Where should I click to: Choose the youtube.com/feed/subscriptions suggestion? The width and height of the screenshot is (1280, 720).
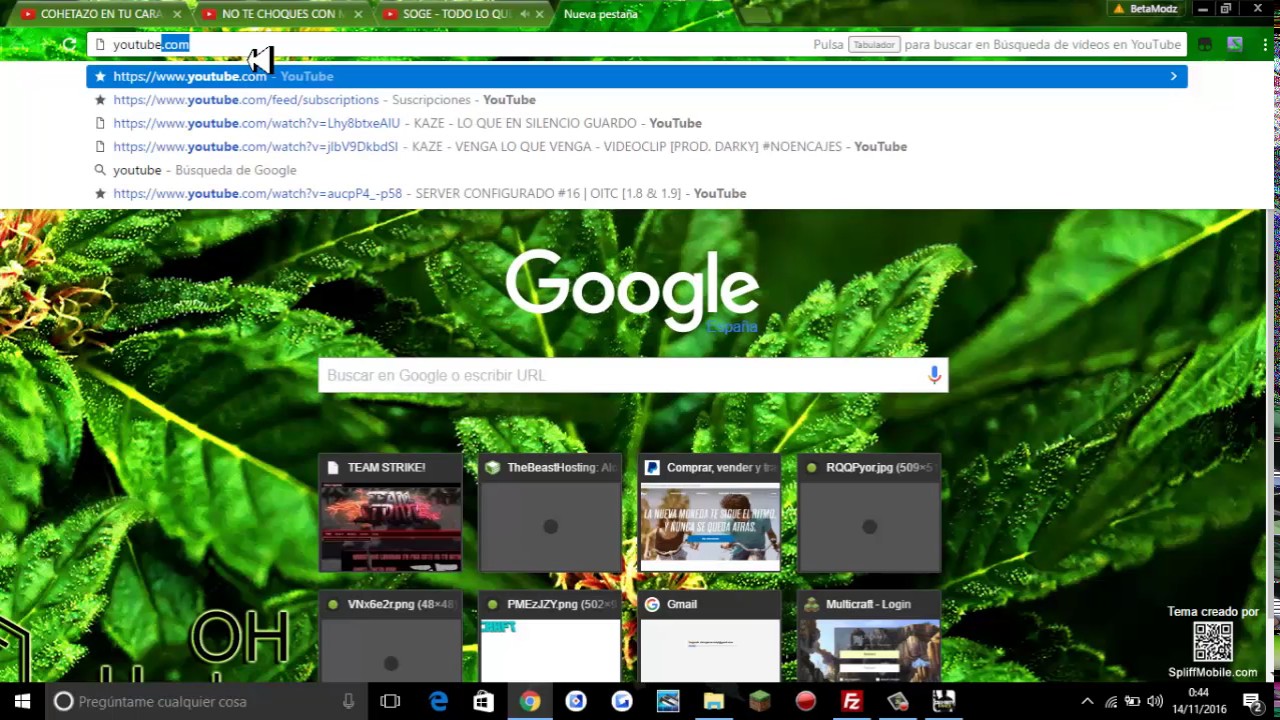[636, 100]
